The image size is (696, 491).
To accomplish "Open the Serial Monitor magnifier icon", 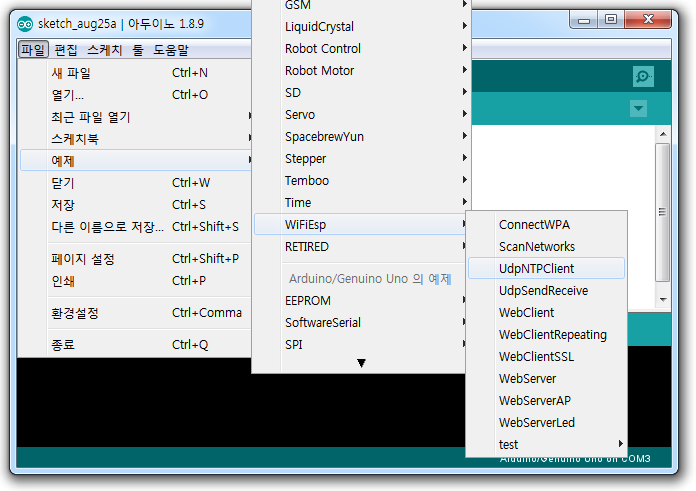I will point(643,76).
